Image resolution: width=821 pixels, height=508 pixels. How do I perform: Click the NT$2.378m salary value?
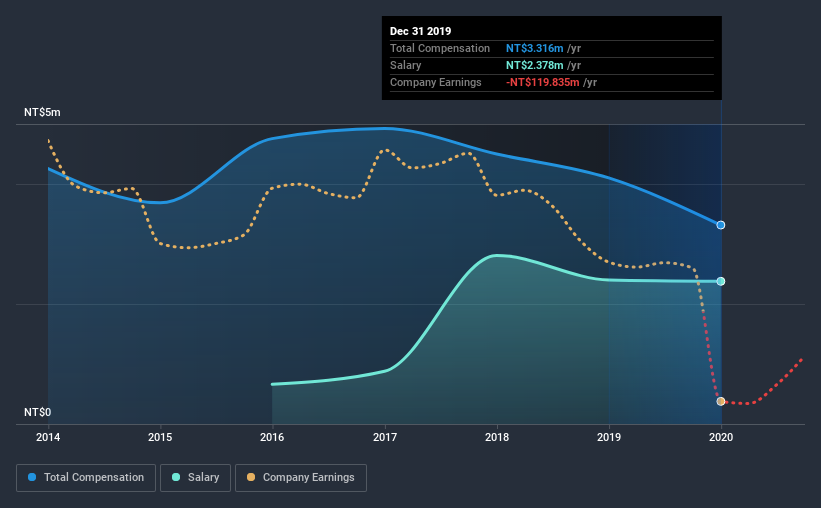(535, 65)
